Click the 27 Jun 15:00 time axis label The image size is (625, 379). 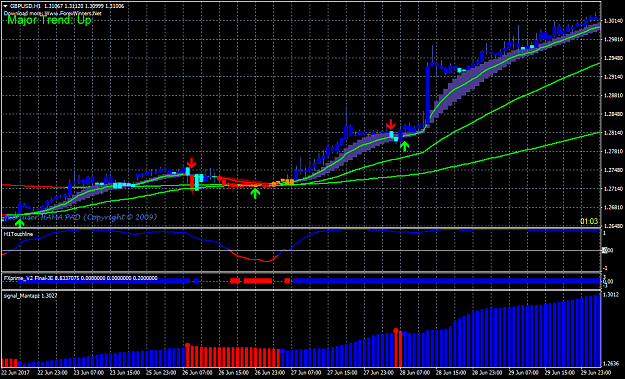341,373
